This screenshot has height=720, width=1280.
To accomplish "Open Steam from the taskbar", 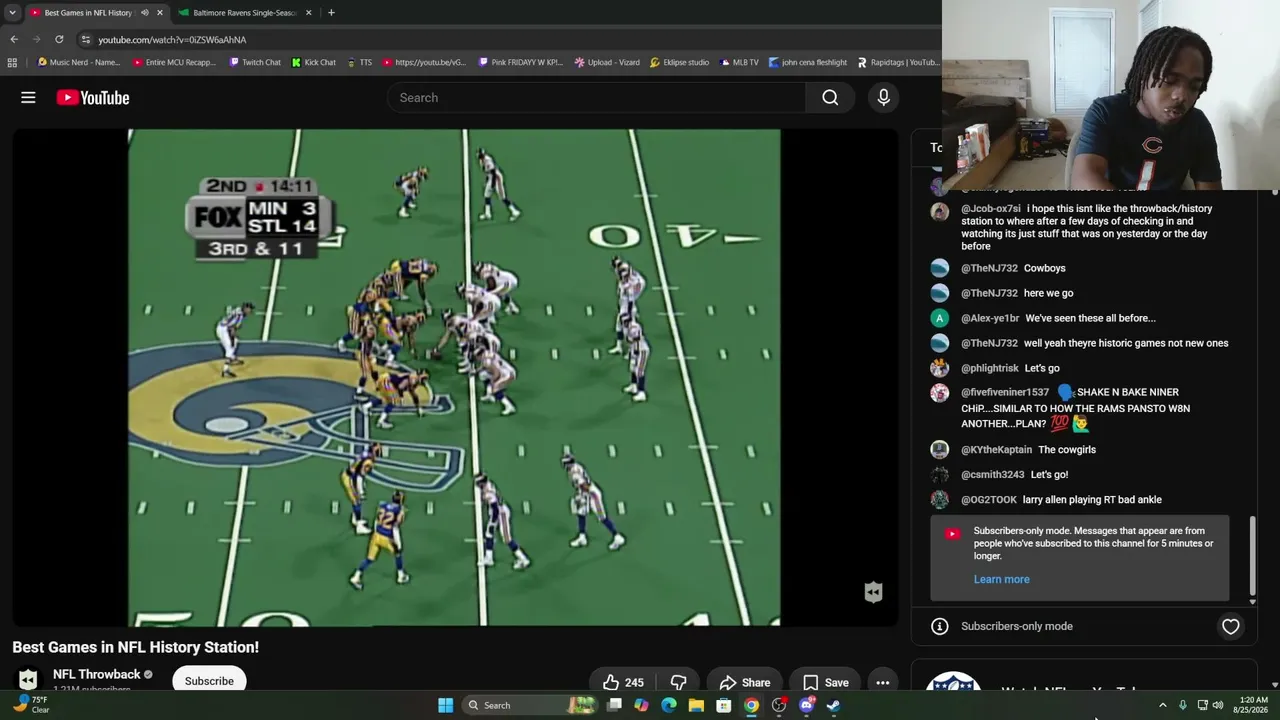I will click(833, 705).
